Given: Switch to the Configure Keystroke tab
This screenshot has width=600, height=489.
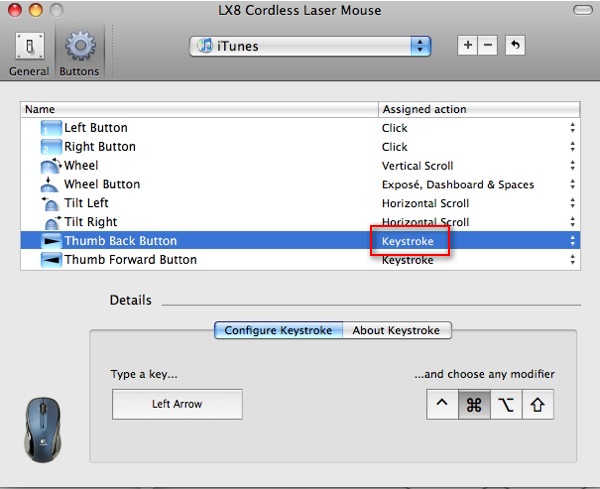Looking at the screenshot, I should pyautogui.click(x=278, y=330).
